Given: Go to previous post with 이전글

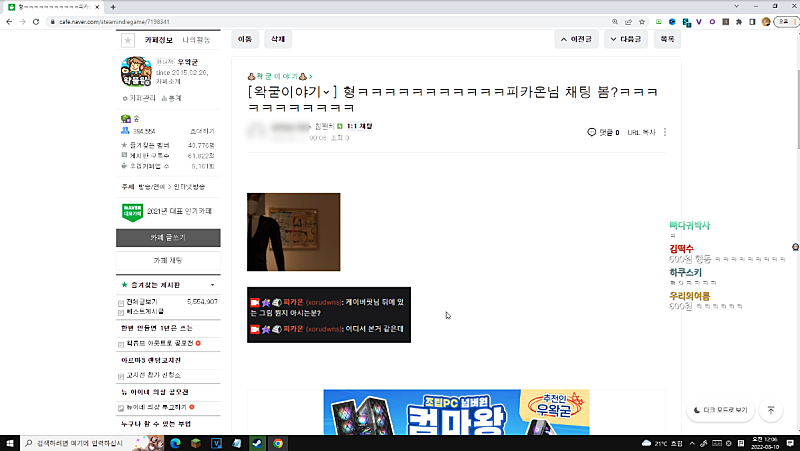Looking at the screenshot, I should pyautogui.click(x=576, y=39).
